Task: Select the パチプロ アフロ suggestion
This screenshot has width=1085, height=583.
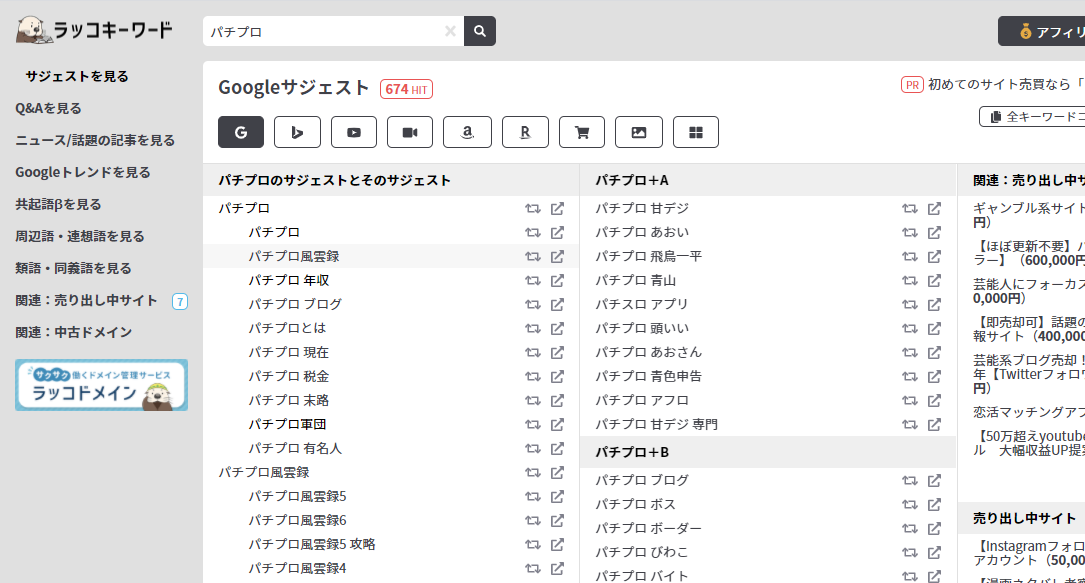Action: pos(641,400)
